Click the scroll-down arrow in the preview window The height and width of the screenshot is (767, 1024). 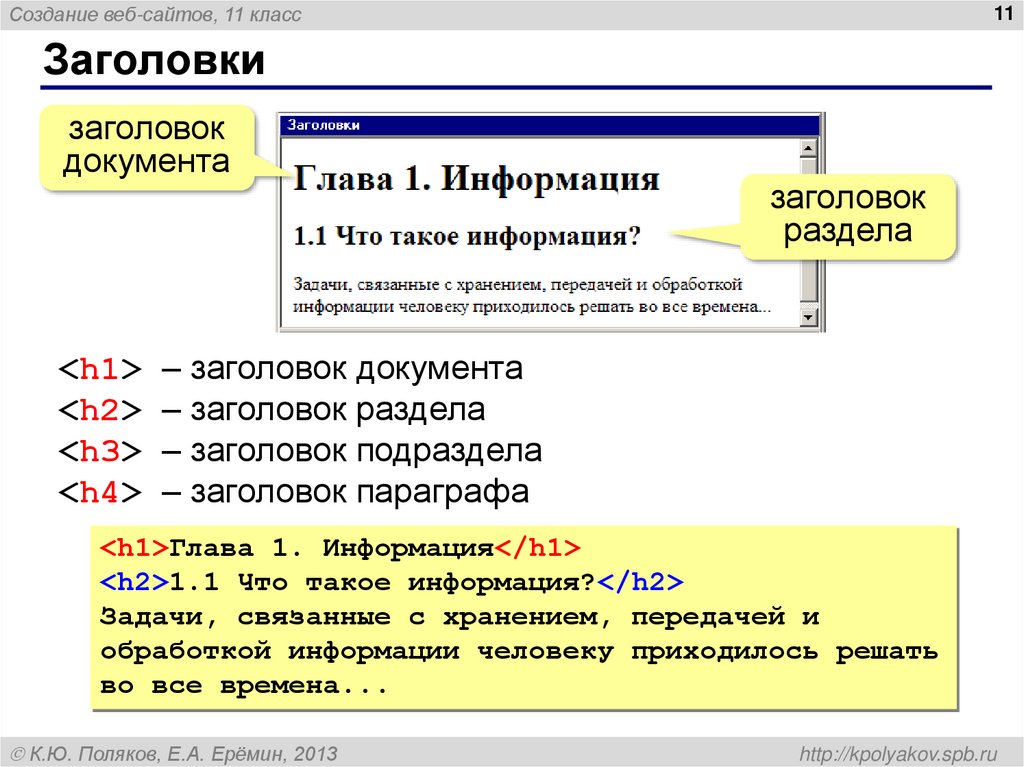[x=808, y=314]
